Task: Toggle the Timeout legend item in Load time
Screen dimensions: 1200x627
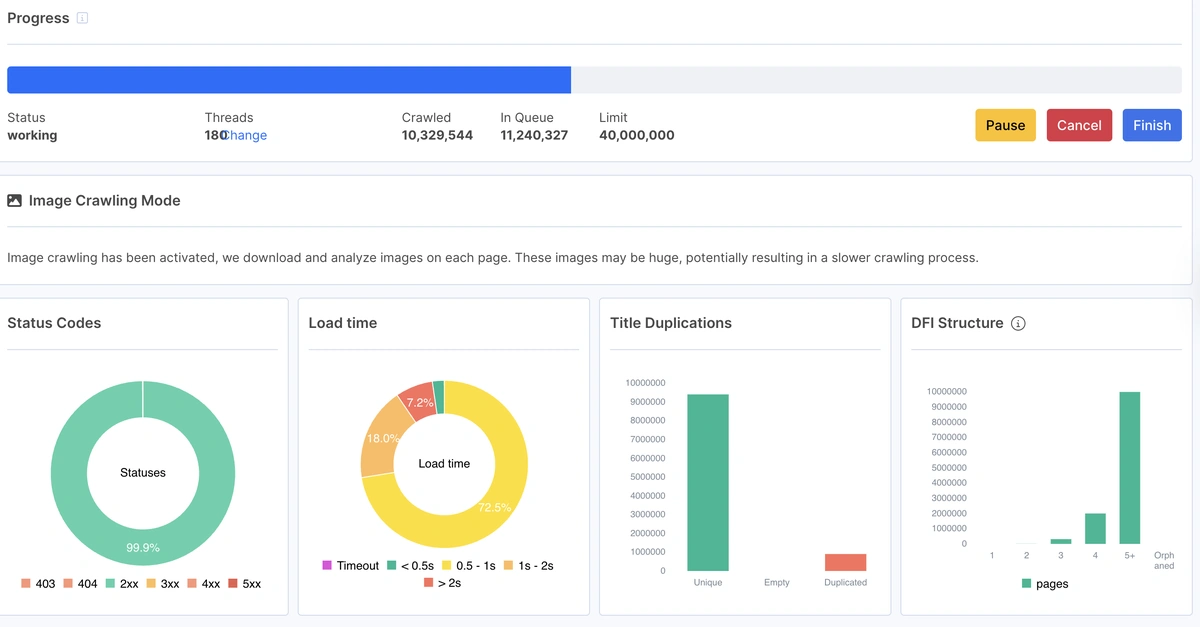Action: point(351,565)
